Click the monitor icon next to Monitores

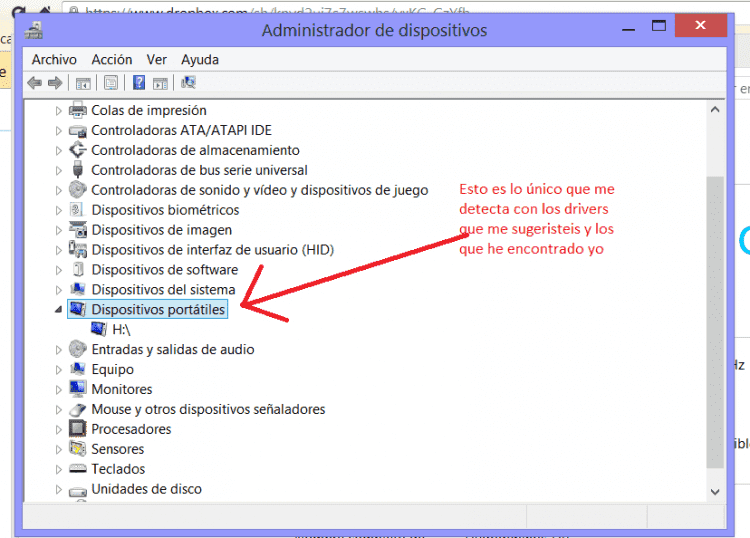coord(77,389)
